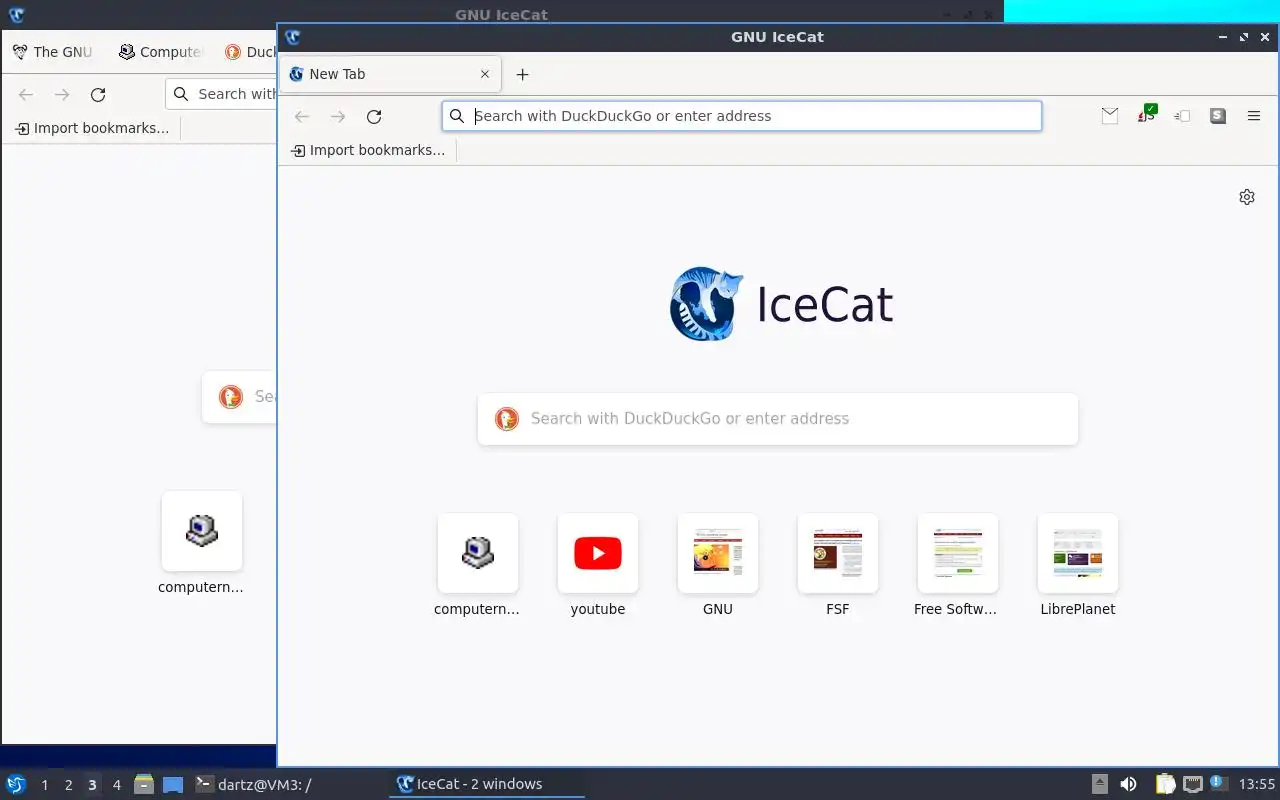Click the extension icon left of the S button
The height and width of the screenshot is (800, 1280).
1182,116
